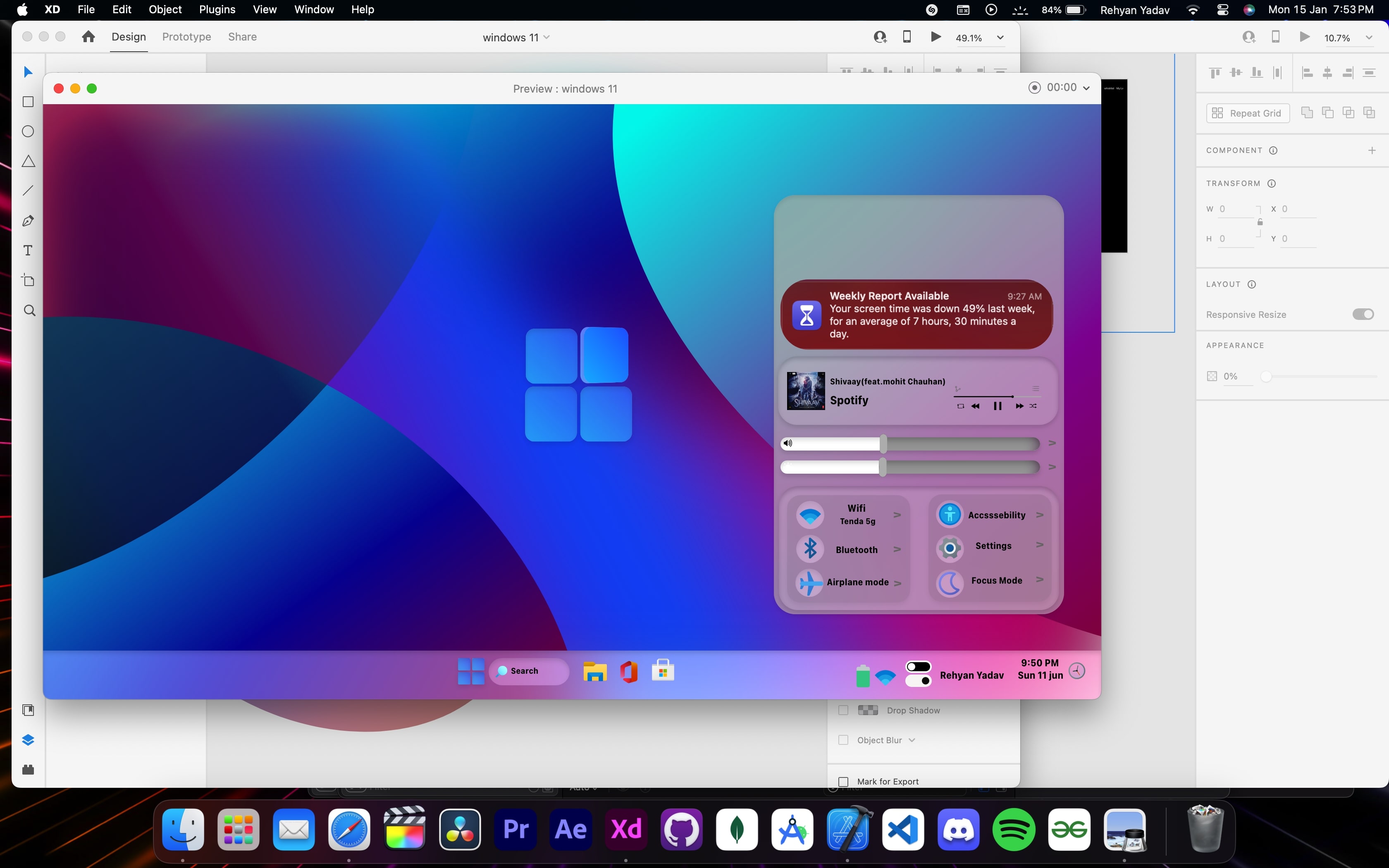Image resolution: width=1389 pixels, height=868 pixels.
Task: Enable the Drop Shadow checkbox
Action: tap(843, 710)
